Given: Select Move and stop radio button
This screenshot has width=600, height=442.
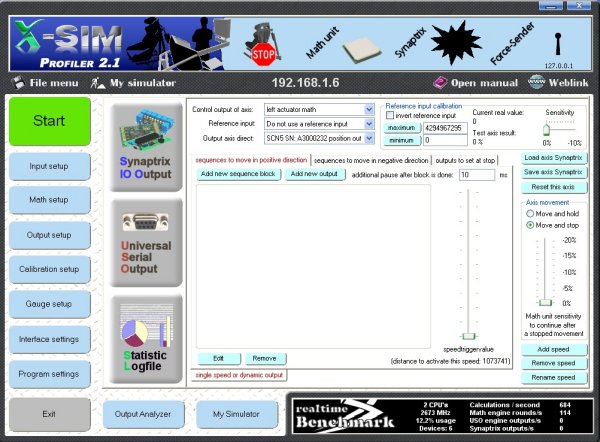Looking at the screenshot, I should point(530,225).
